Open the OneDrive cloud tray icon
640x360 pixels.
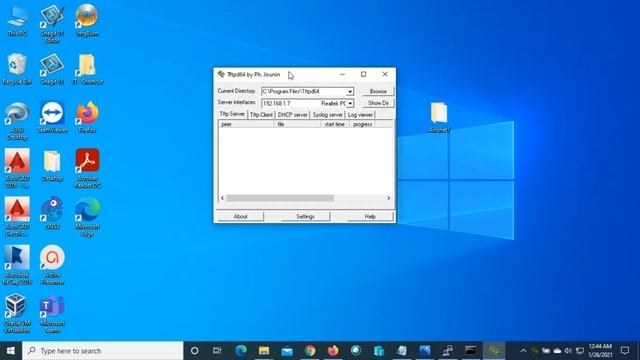point(557,351)
